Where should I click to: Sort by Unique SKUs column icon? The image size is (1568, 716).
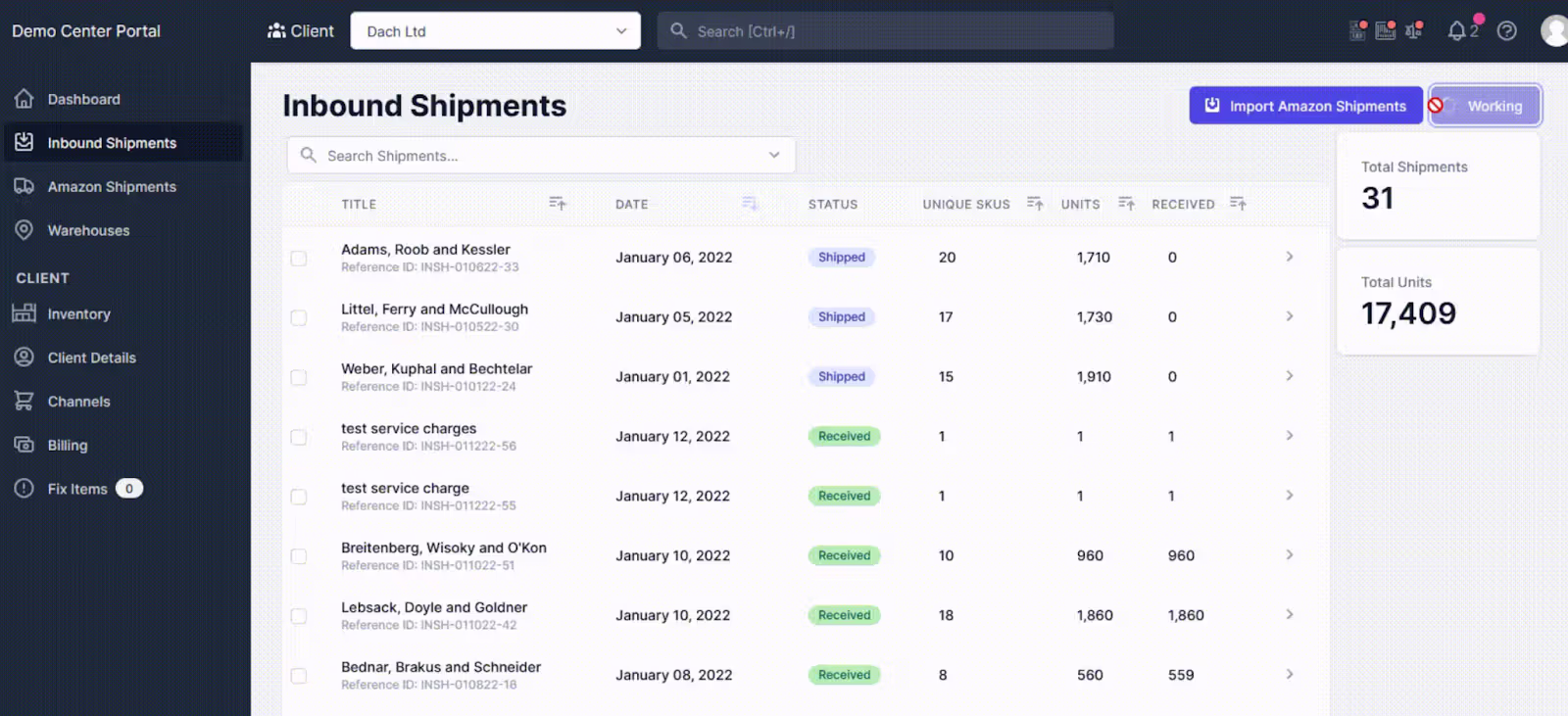(x=1035, y=204)
